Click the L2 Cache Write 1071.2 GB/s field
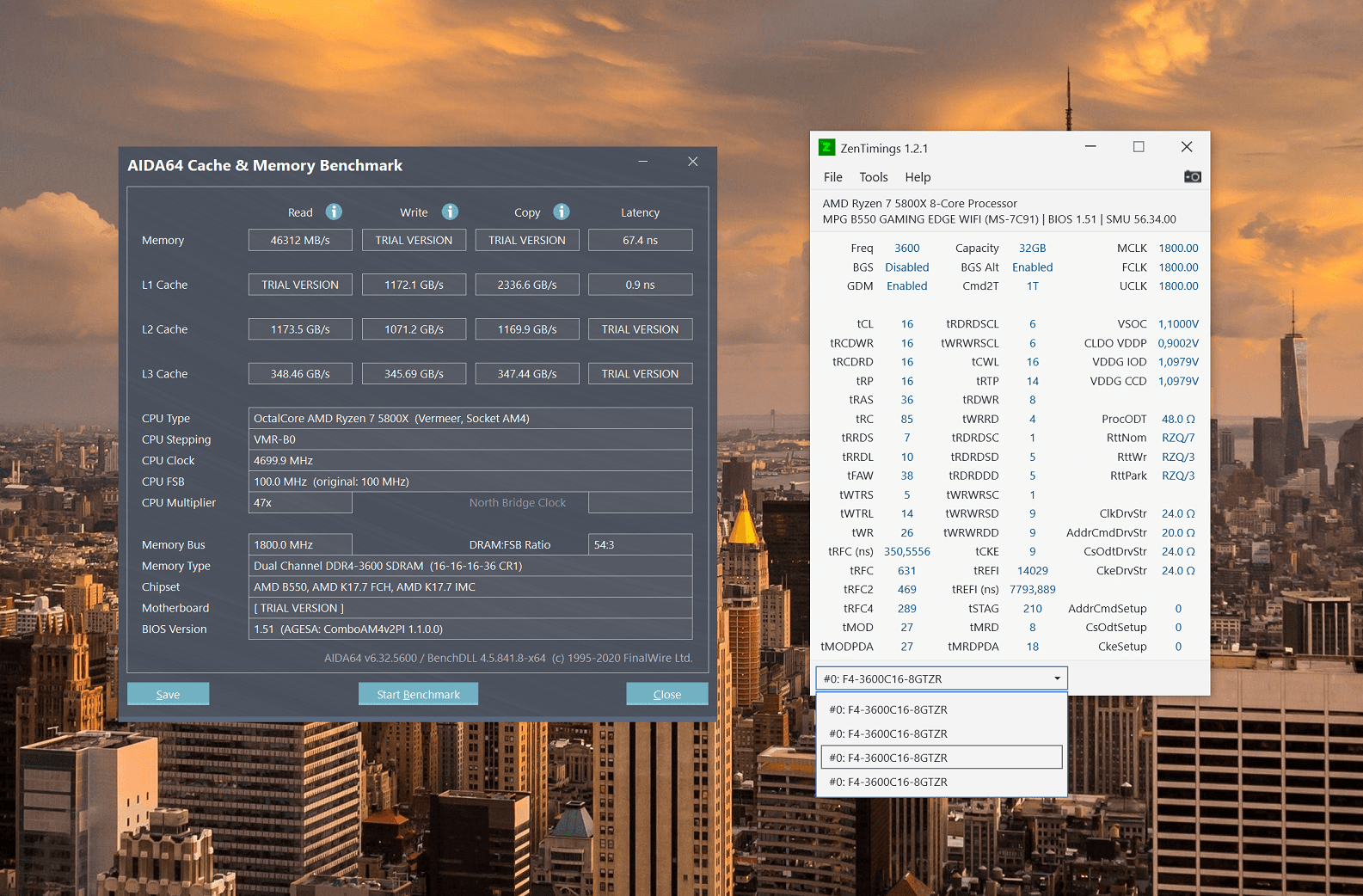The height and width of the screenshot is (896, 1363). (x=414, y=329)
